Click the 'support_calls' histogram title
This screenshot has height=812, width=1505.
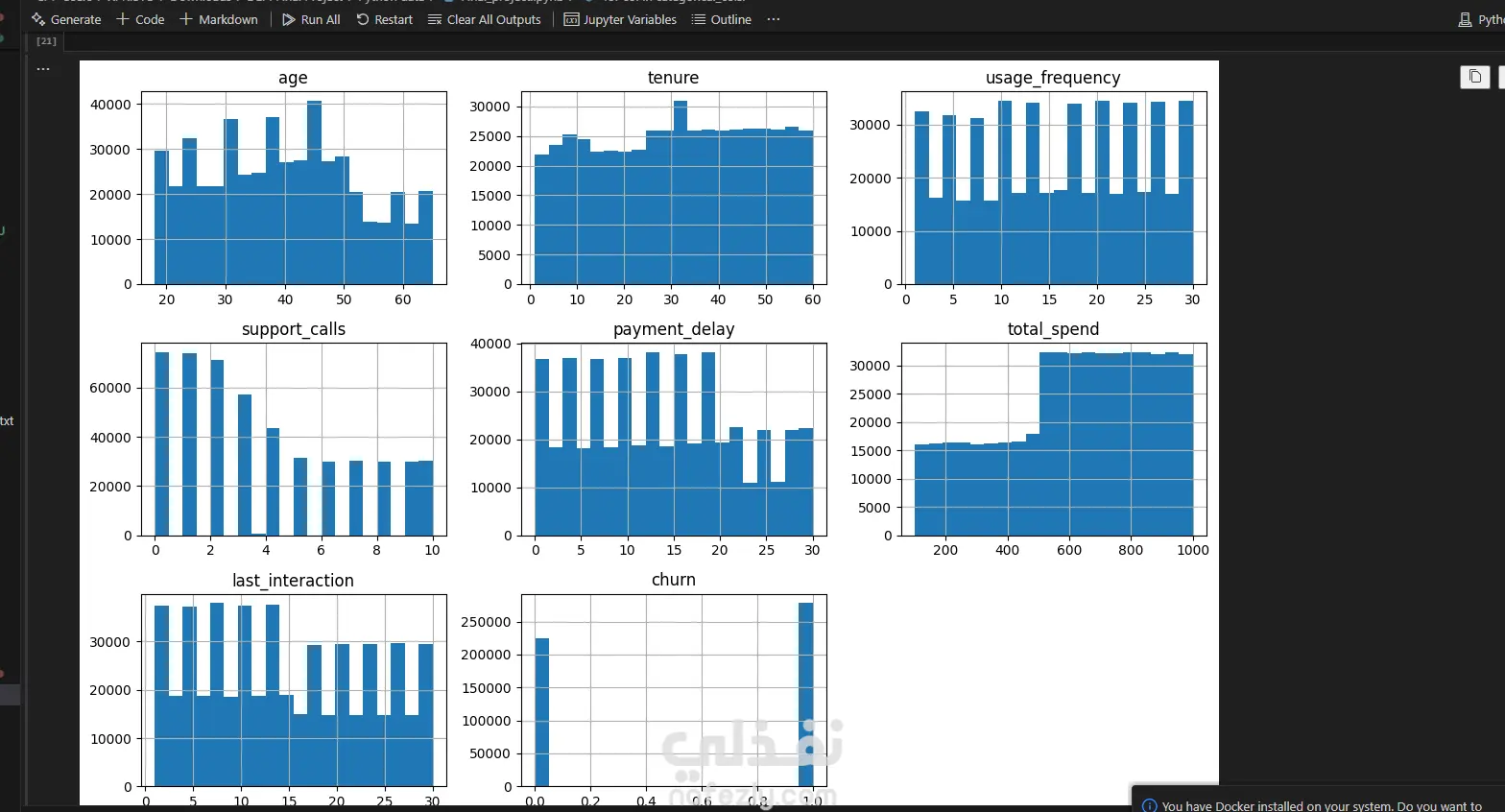293,329
